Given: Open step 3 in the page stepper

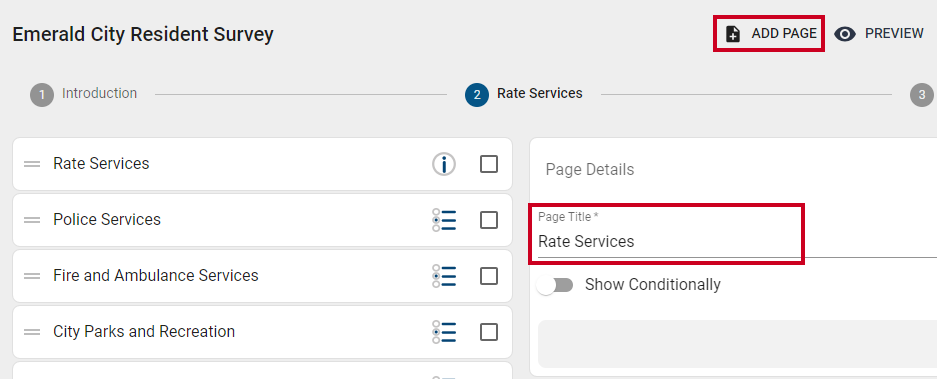Looking at the screenshot, I should (x=922, y=94).
